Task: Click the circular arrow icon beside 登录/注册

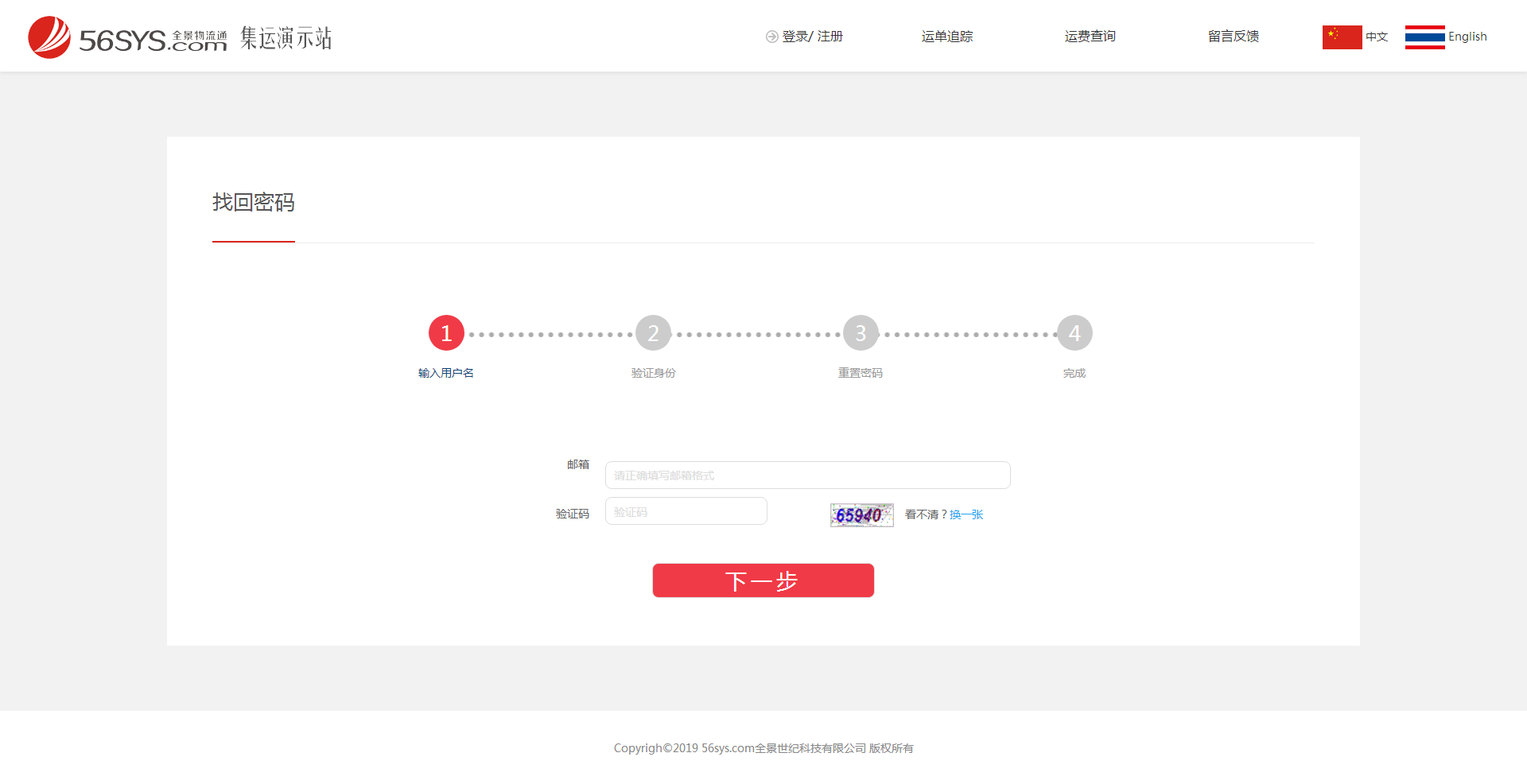Action: click(x=771, y=36)
